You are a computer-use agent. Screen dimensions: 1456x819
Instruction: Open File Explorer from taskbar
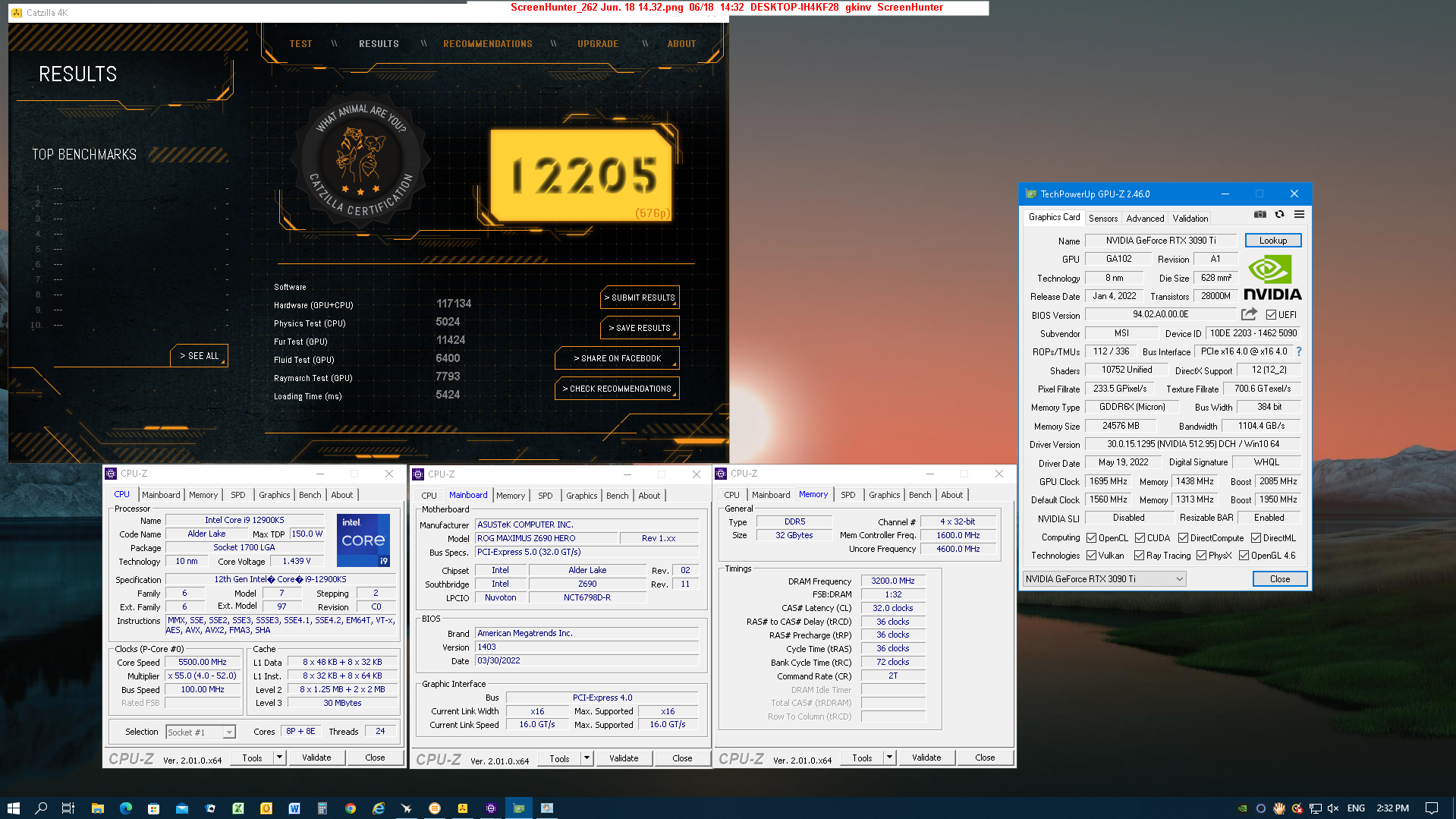coord(97,808)
